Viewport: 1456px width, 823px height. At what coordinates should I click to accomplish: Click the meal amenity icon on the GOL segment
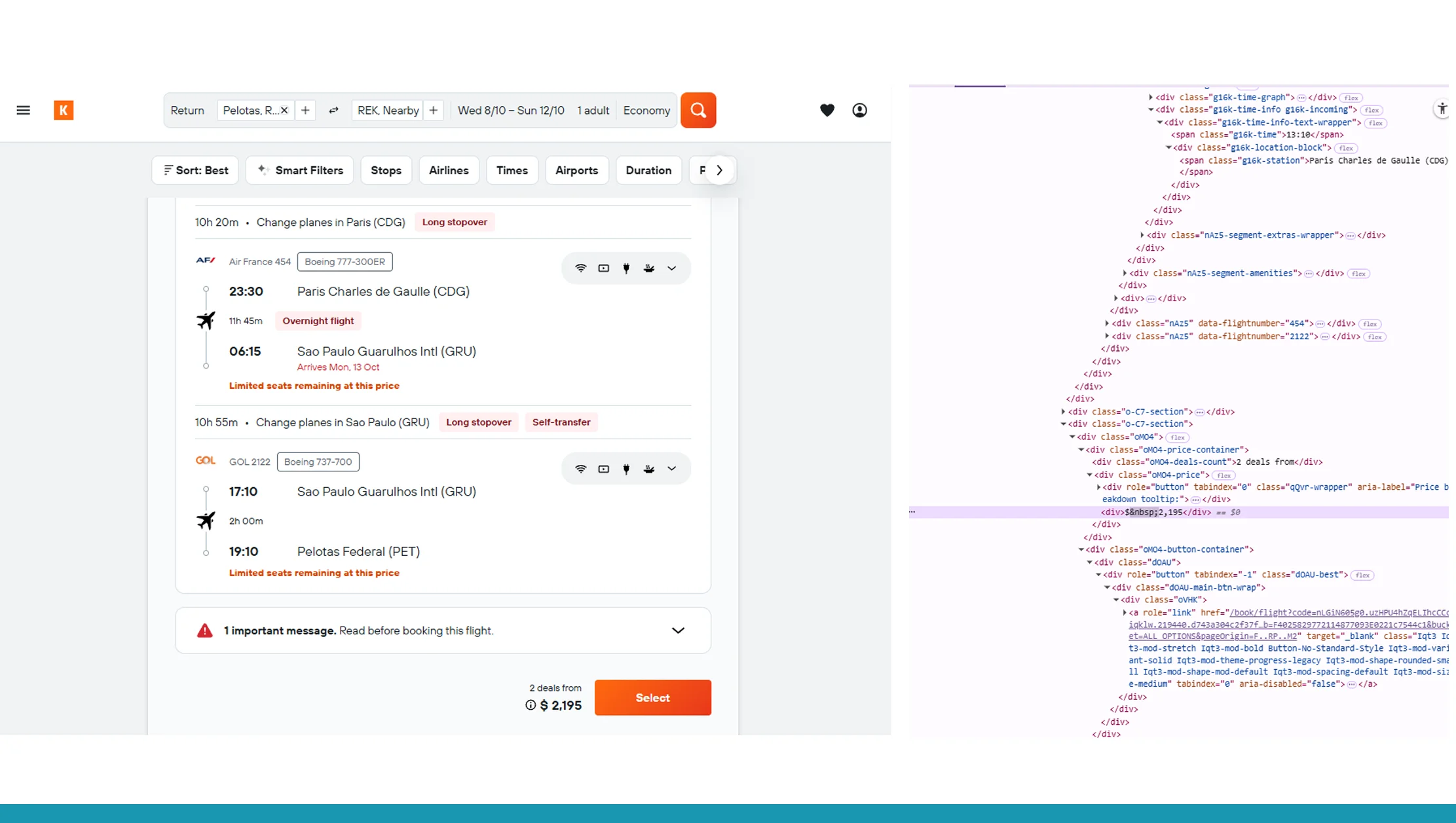tap(648, 468)
